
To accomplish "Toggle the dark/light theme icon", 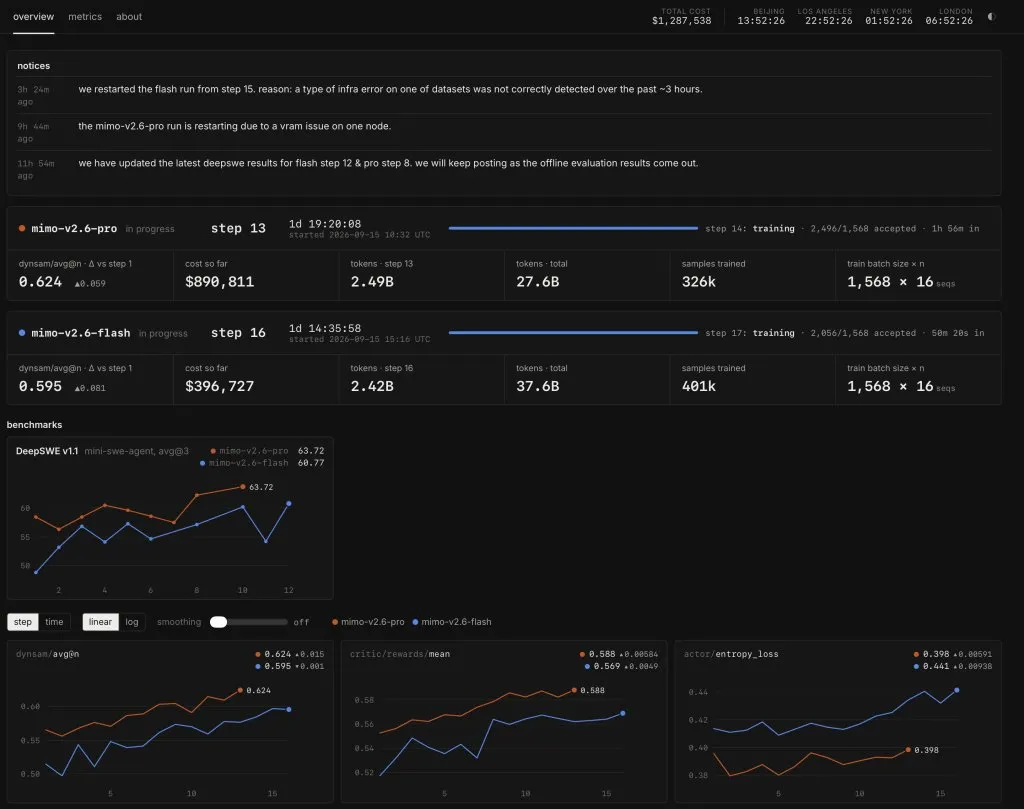I will (991, 17).
